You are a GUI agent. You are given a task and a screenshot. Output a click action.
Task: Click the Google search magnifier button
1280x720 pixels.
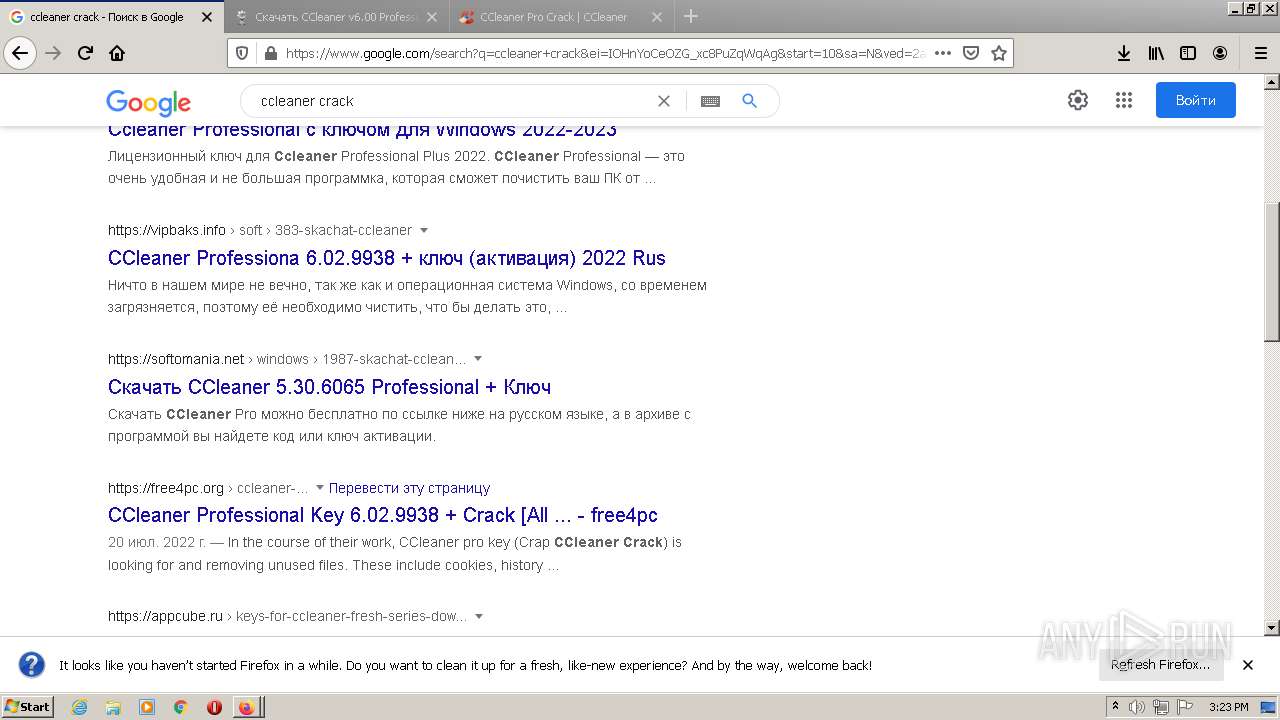point(749,101)
